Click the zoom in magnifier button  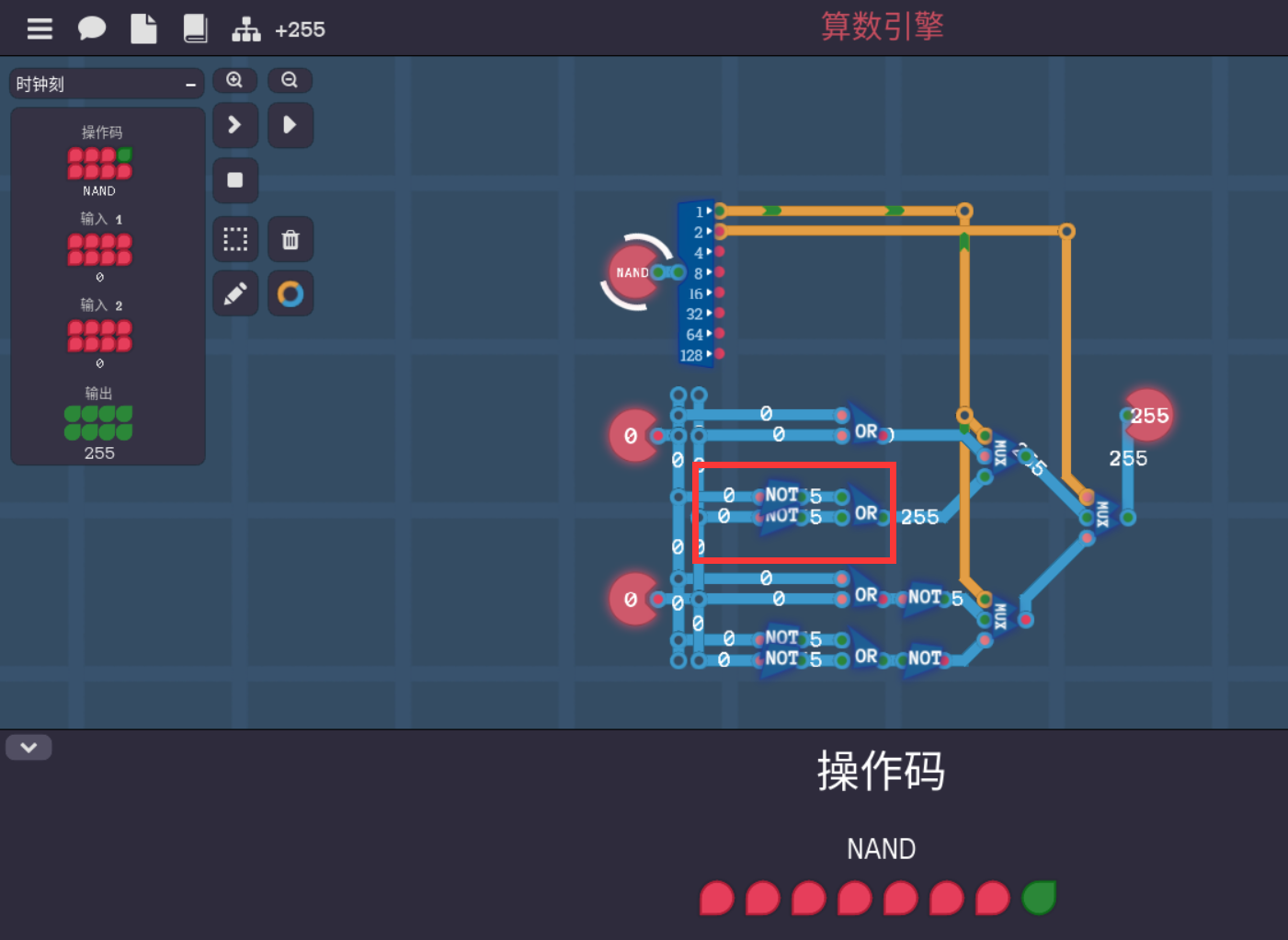pos(234,81)
